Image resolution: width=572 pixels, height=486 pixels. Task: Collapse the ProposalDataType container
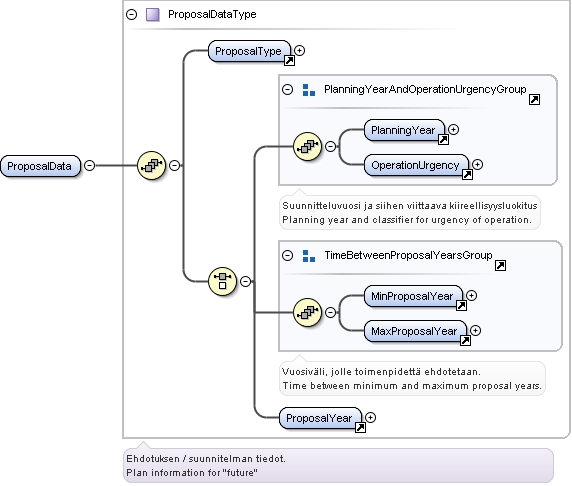(131, 15)
